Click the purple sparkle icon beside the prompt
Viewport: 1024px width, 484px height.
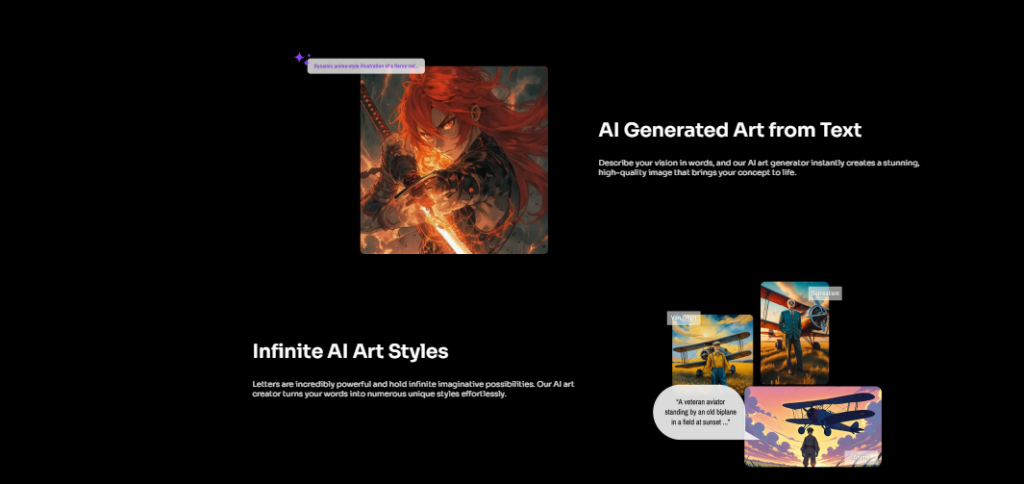tap(301, 58)
